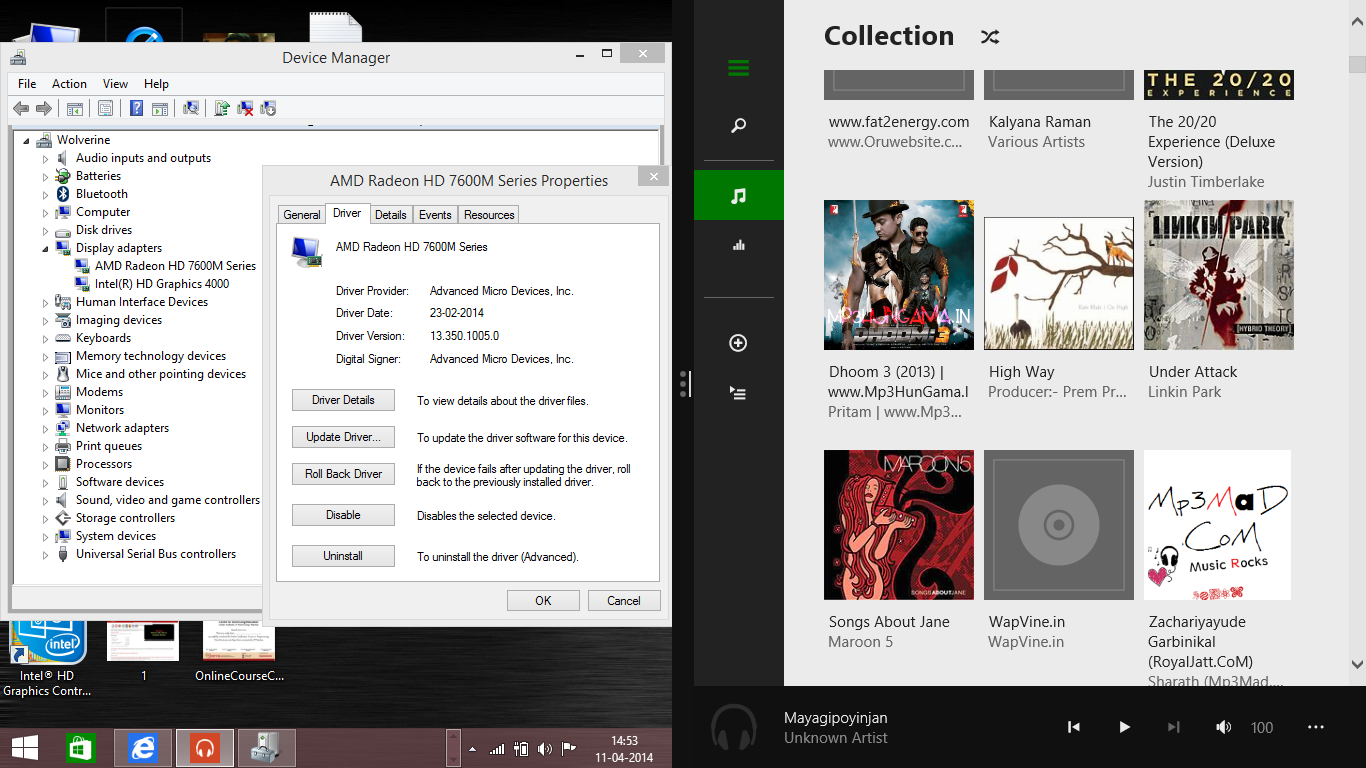Open Internet Explorer from taskbar
The width and height of the screenshot is (1366, 768).
(x=144, y=748)
